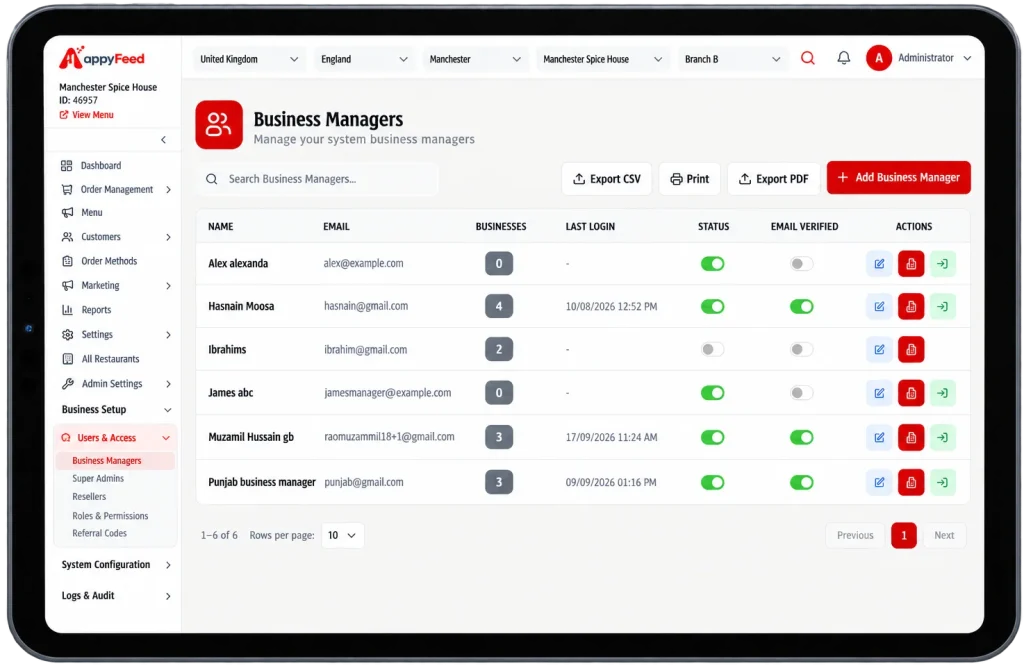Click Add Business Manager button
This screenshot has height=668, width=1024.
[899, 178]
